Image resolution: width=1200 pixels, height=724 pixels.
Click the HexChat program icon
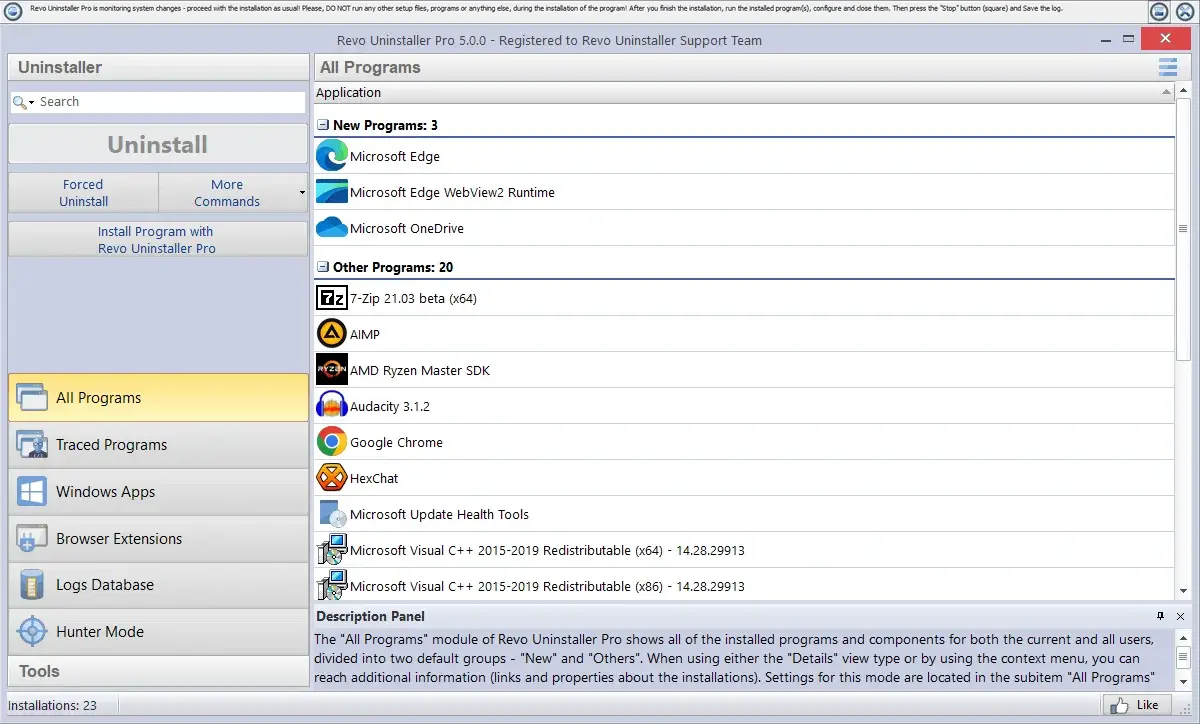331,478
